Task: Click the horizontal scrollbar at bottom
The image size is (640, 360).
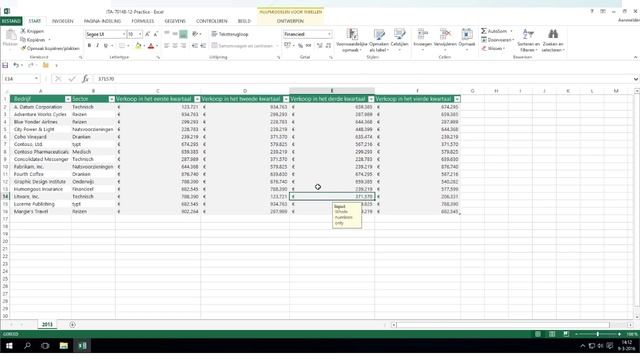Action: tap(503, 325)
